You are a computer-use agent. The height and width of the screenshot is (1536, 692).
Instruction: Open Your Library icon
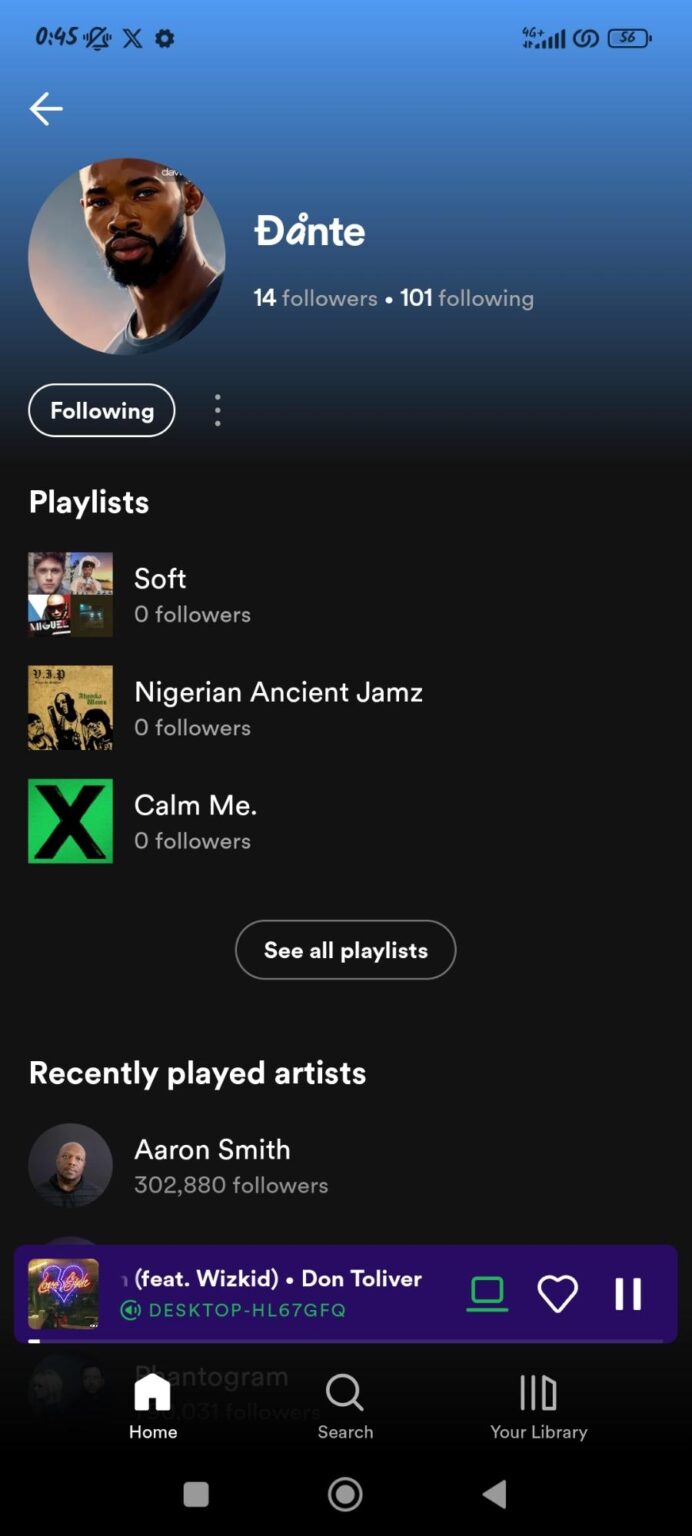pos(537,1391)
